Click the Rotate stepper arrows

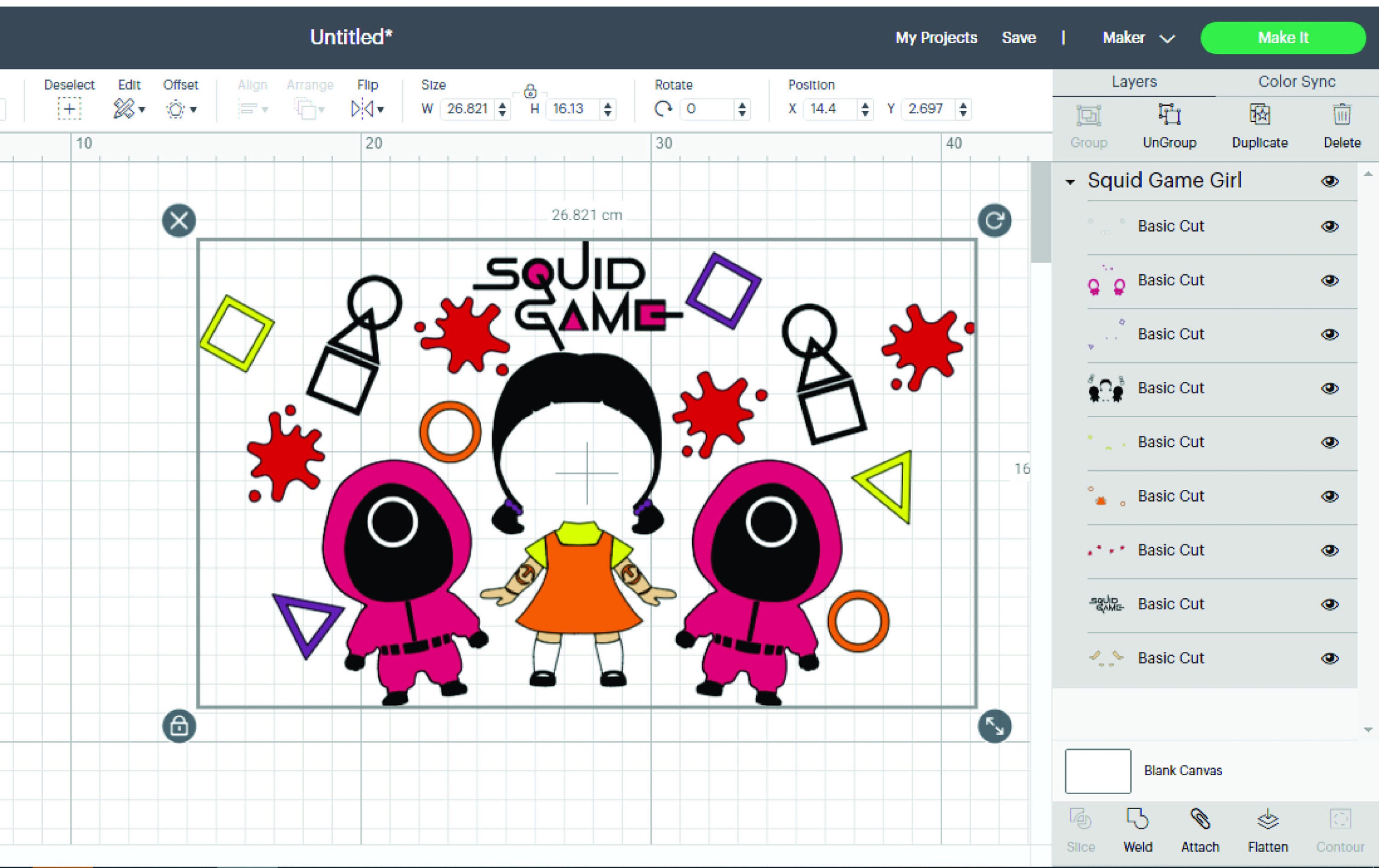pyautogui.click(x=741, y=109)
